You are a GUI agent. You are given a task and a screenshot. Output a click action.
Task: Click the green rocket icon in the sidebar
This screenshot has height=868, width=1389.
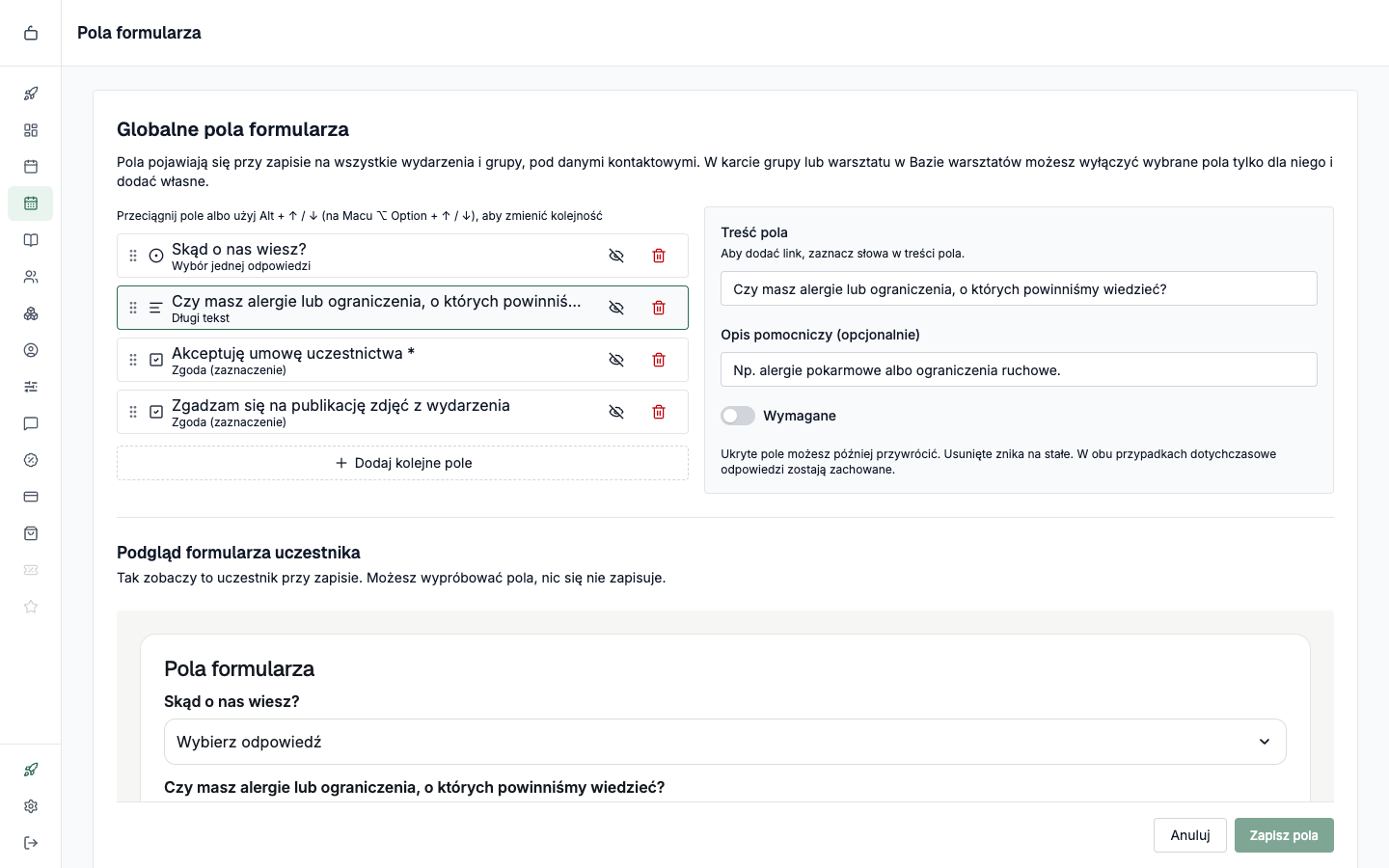point(31,770)
